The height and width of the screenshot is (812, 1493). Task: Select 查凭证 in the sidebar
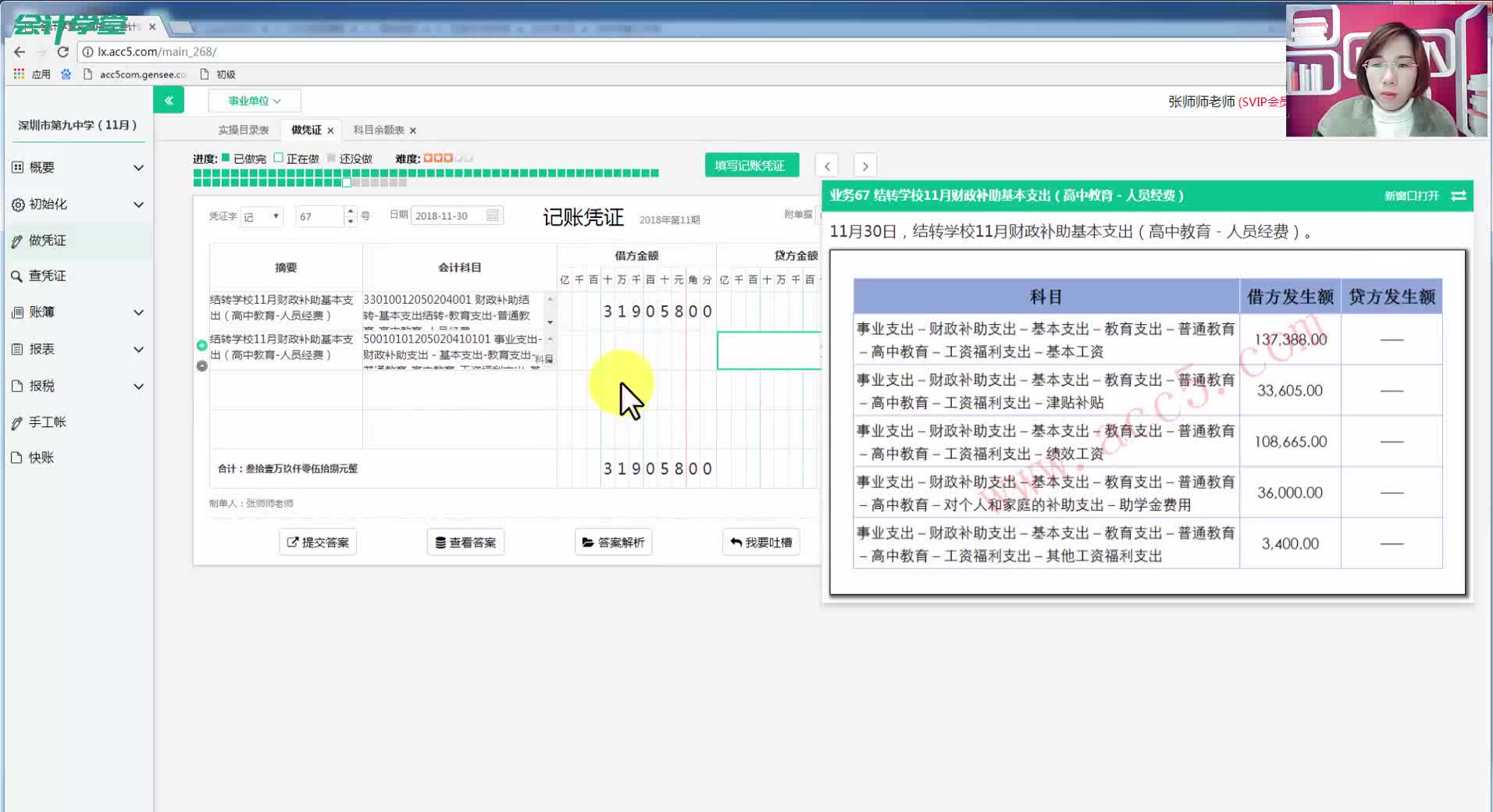click(77, 276)
